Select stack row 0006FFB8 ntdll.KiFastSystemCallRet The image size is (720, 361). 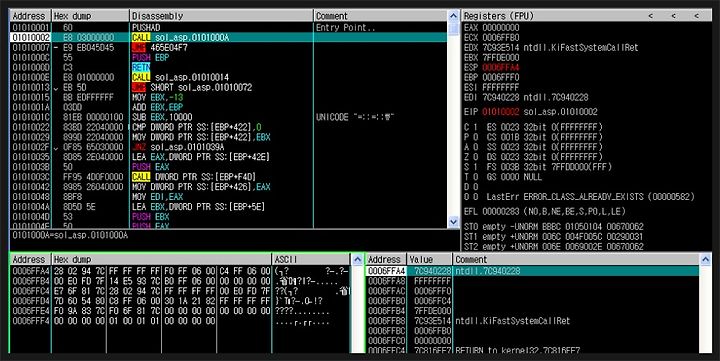[533, 321]
